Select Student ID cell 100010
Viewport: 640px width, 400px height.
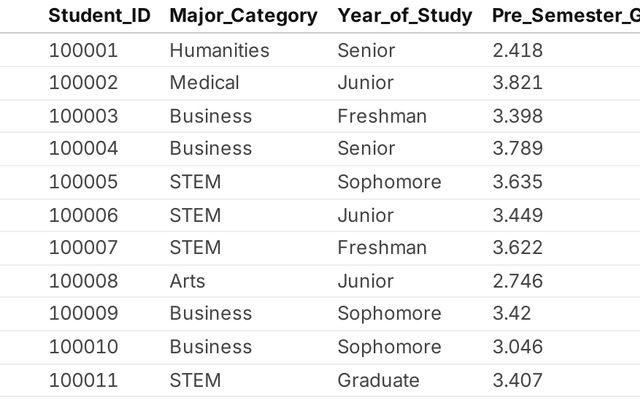coord(83,347)
